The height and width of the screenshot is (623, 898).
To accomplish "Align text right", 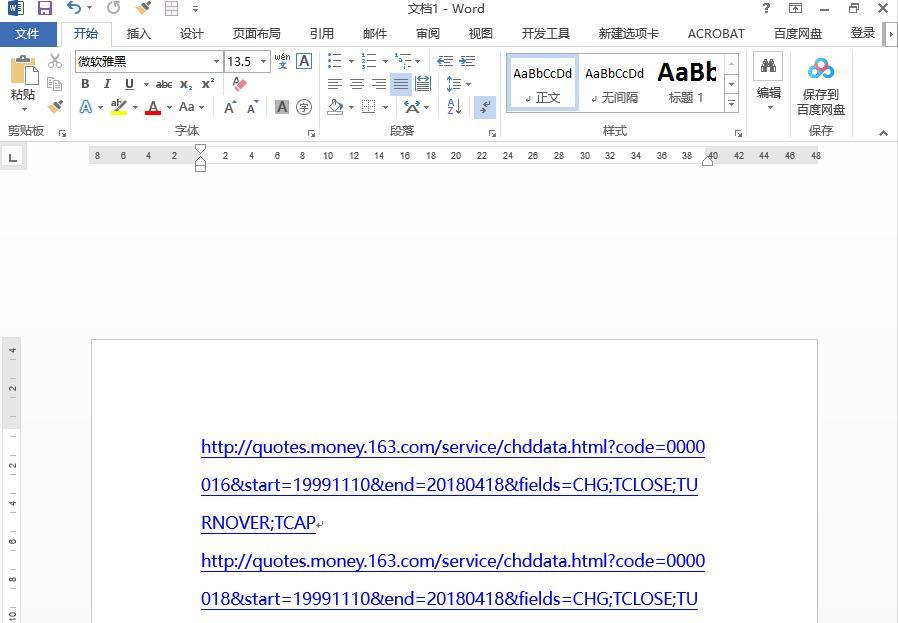I will pyautogui.click(x=379, y=84).
